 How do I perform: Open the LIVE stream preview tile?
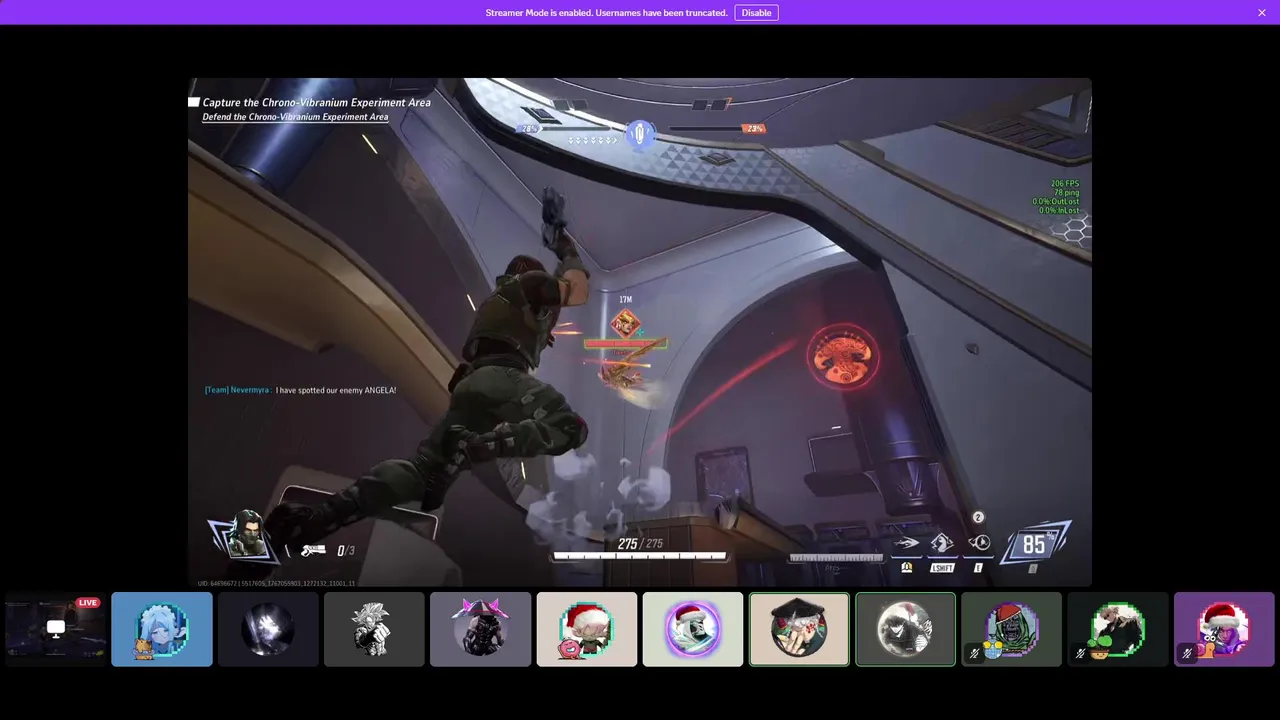click(x=56, y=629)
